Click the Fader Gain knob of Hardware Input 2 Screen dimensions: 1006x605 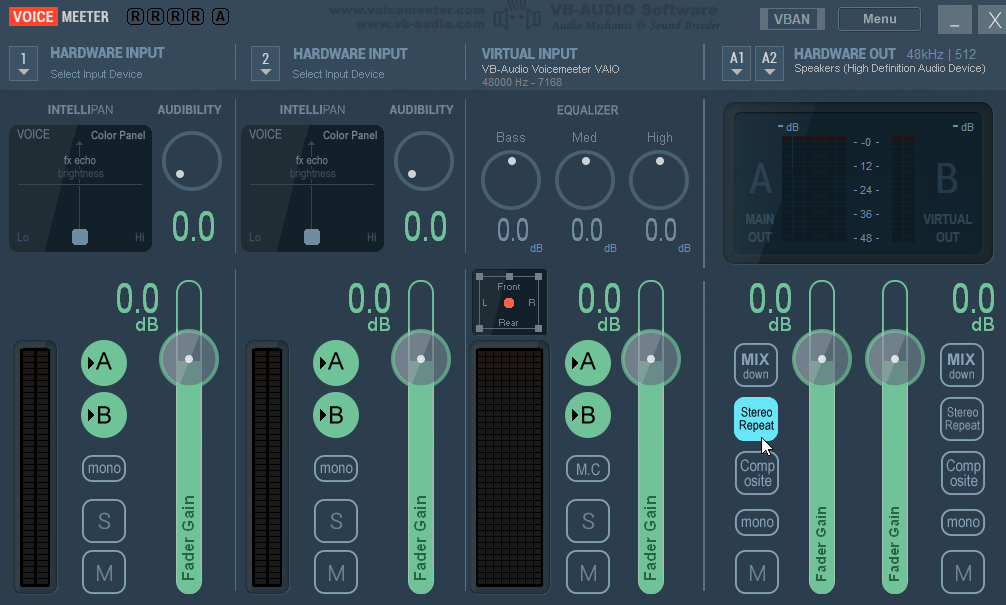(x=421, y=359)
